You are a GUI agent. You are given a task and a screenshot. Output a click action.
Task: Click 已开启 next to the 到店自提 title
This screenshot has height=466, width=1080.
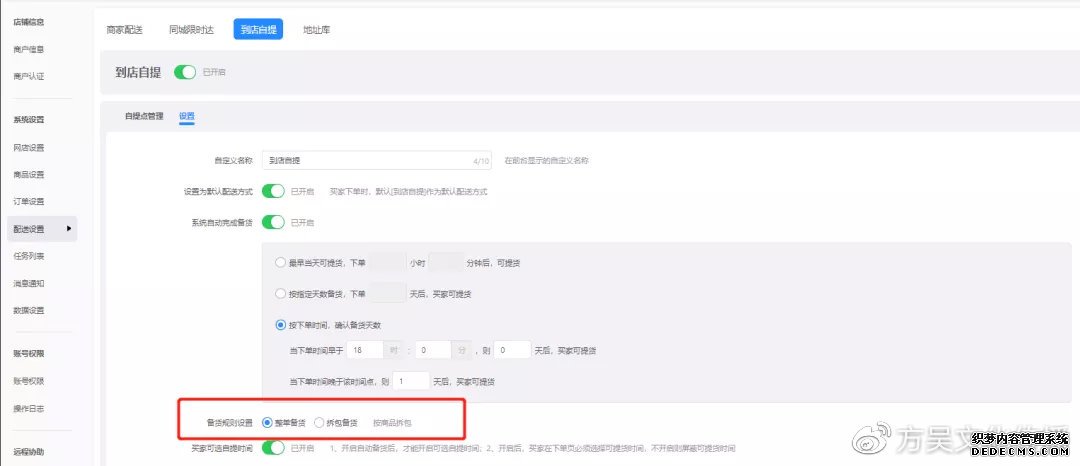click(x=214, y=72)
